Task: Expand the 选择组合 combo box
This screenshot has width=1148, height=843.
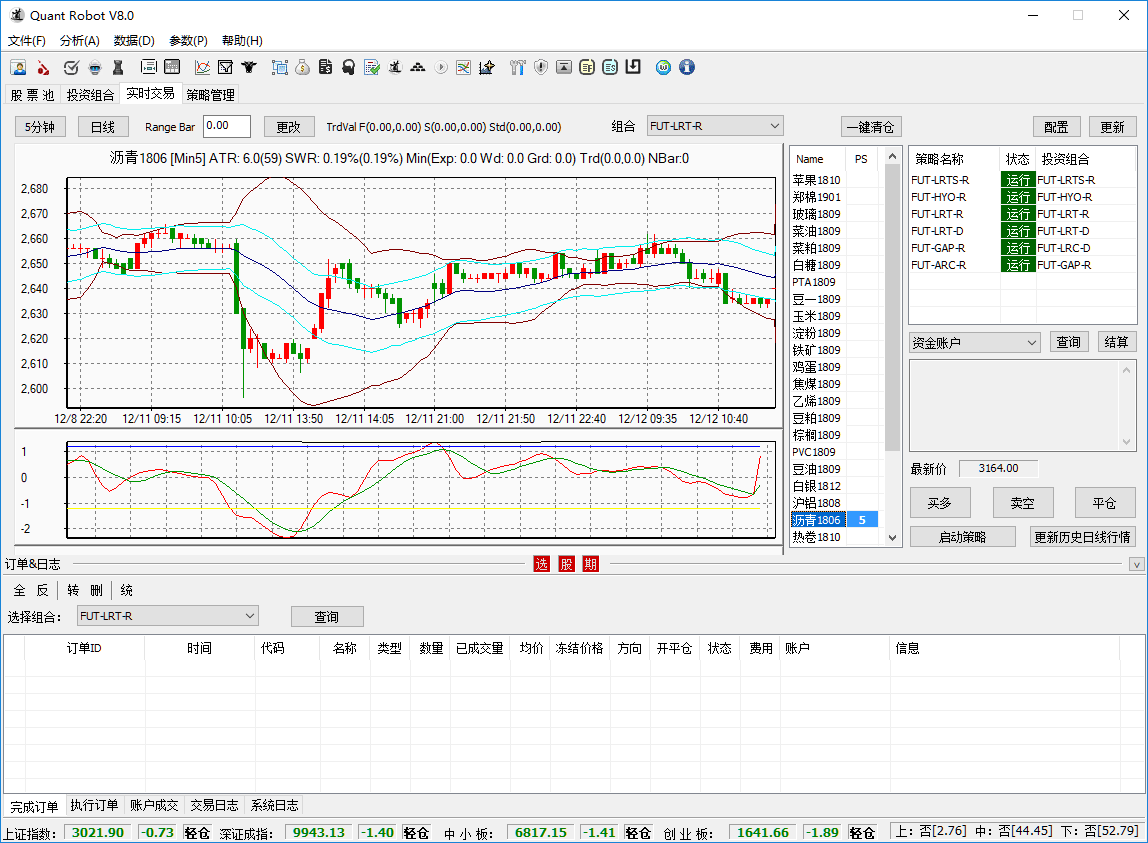Action: (168, 616)
